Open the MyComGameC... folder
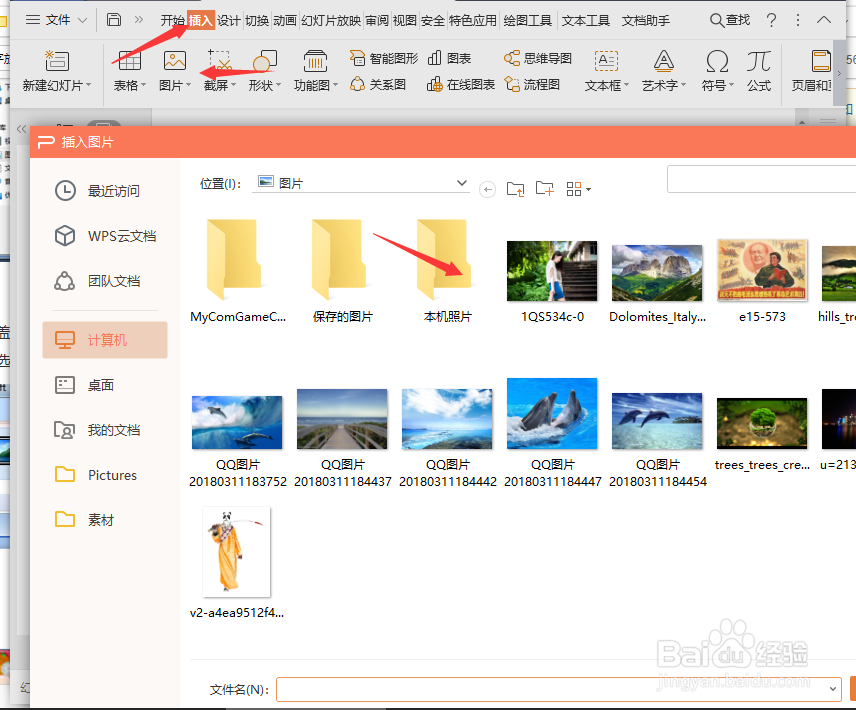 (x=237, y=270)
